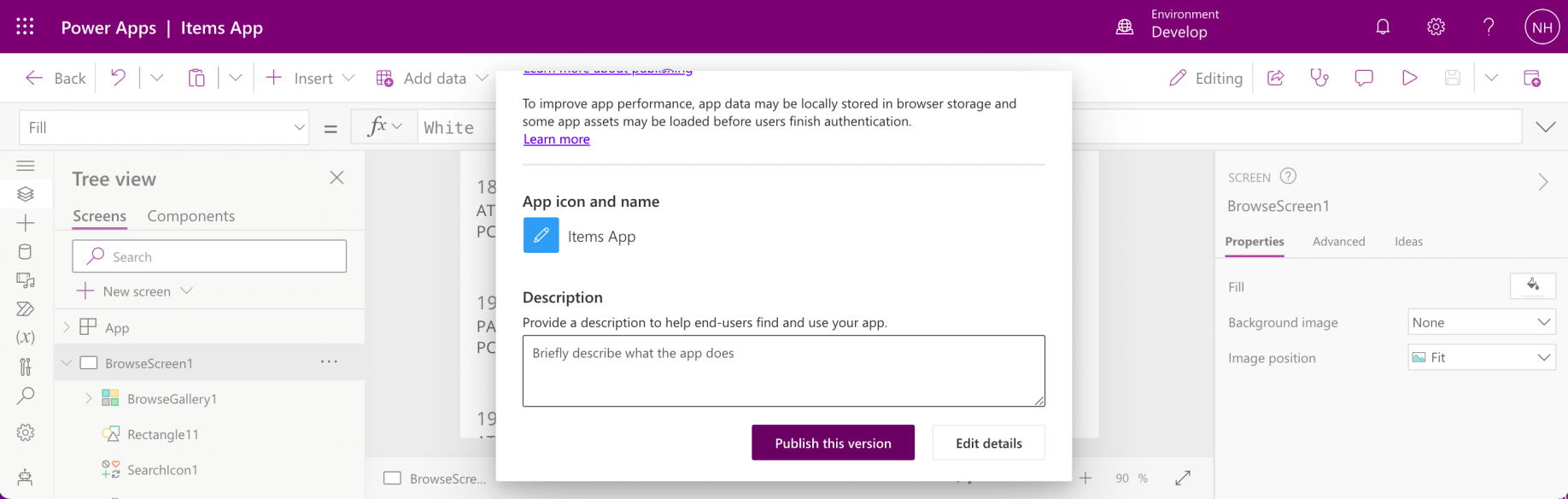Collapse the properties pane chevron
Image resolution: width=1568 pixels, height=499 pixels.
pos(1543,182)
